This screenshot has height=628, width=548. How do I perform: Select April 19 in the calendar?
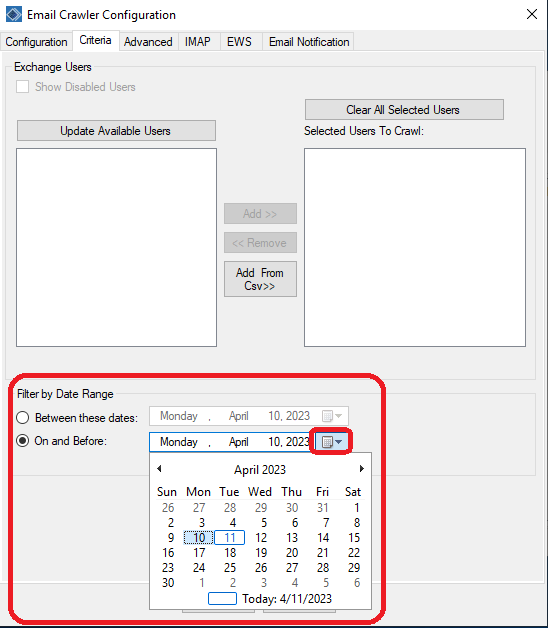261,553
